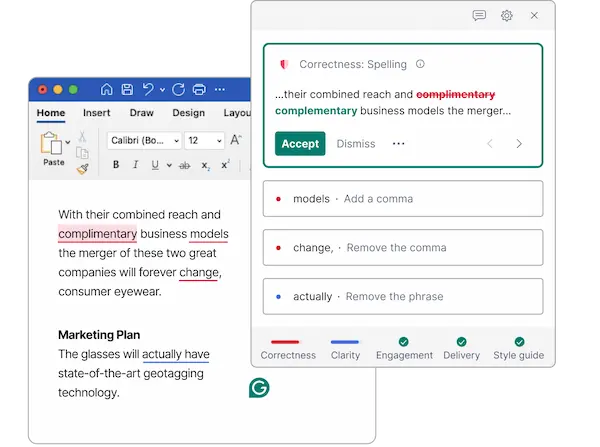
Task: Expand the models Add a comma suggestion
Action: click(403, 199)
